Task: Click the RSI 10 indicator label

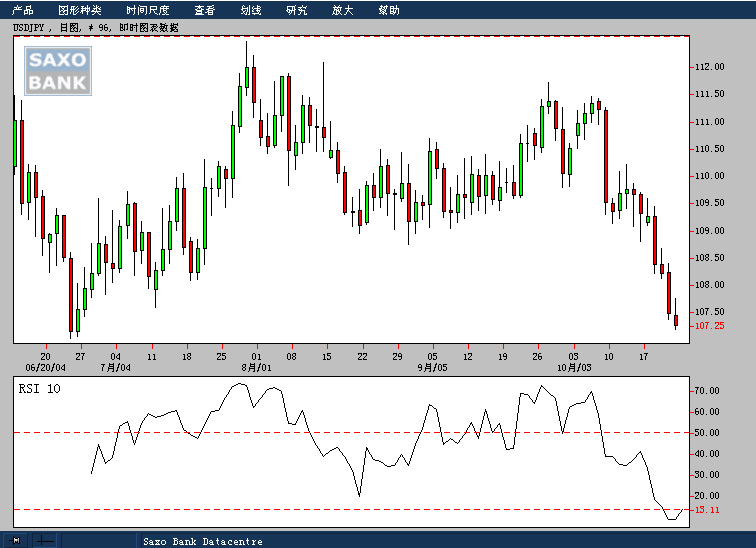Action: [39, 389]
